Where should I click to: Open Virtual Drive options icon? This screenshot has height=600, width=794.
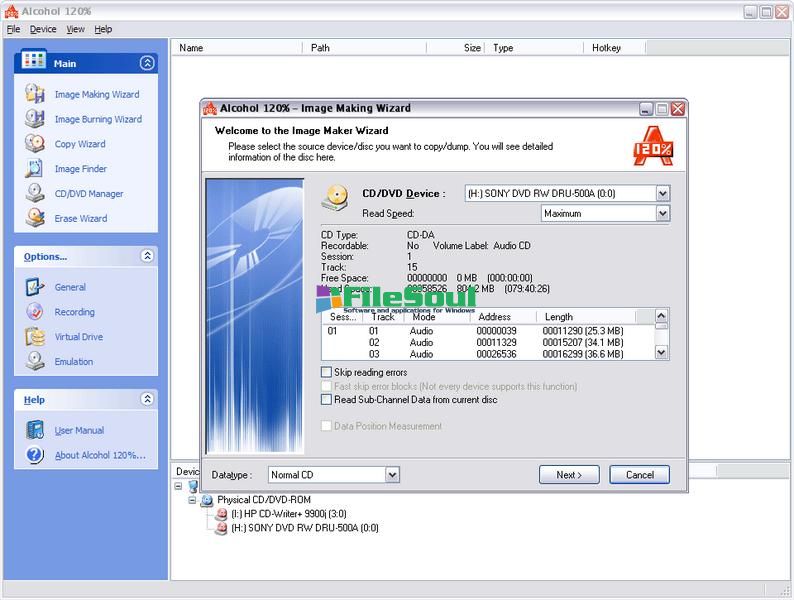(35, 337)
